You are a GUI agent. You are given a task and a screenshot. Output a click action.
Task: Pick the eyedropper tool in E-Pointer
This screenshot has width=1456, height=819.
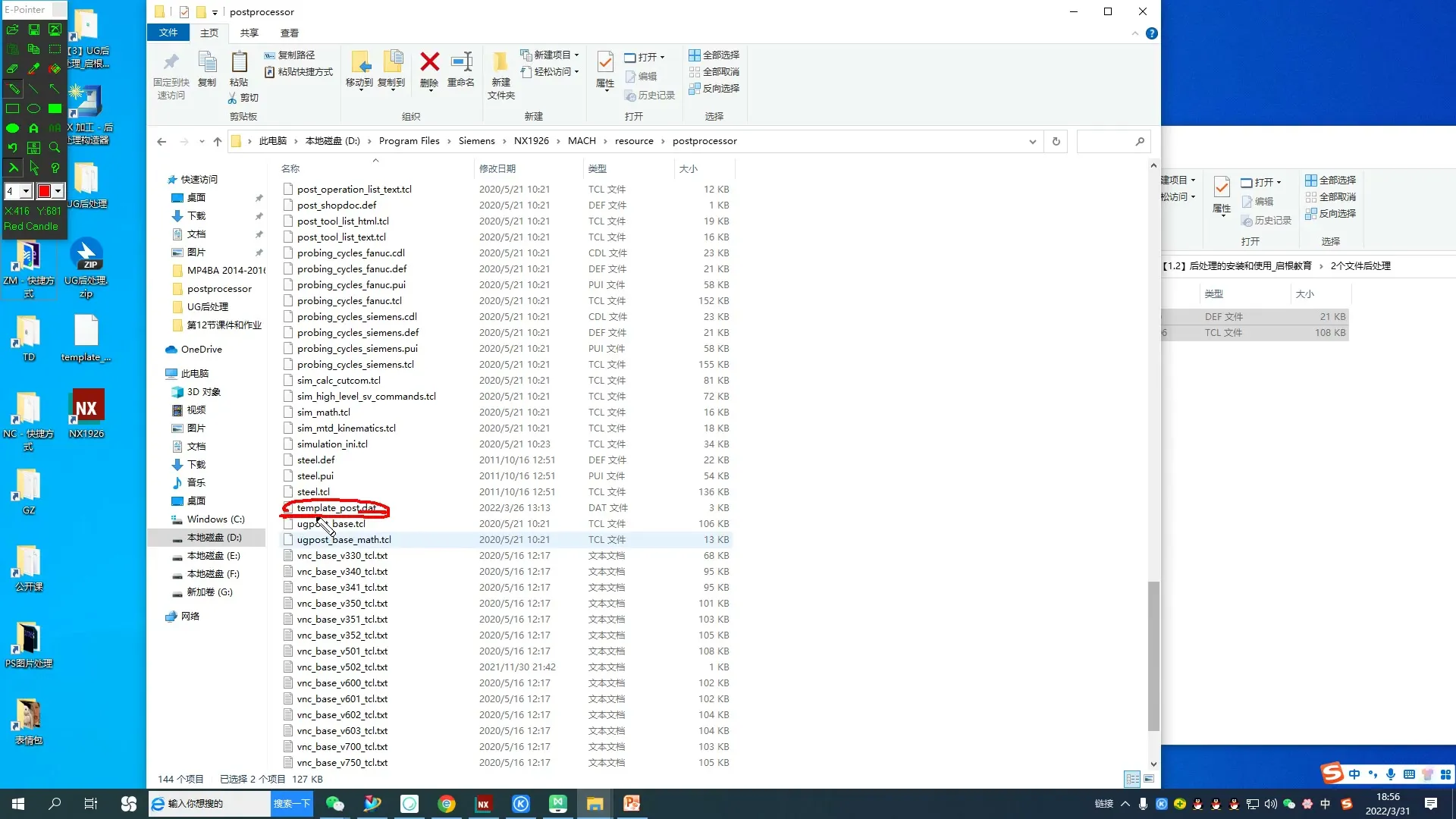coord(33,68)
